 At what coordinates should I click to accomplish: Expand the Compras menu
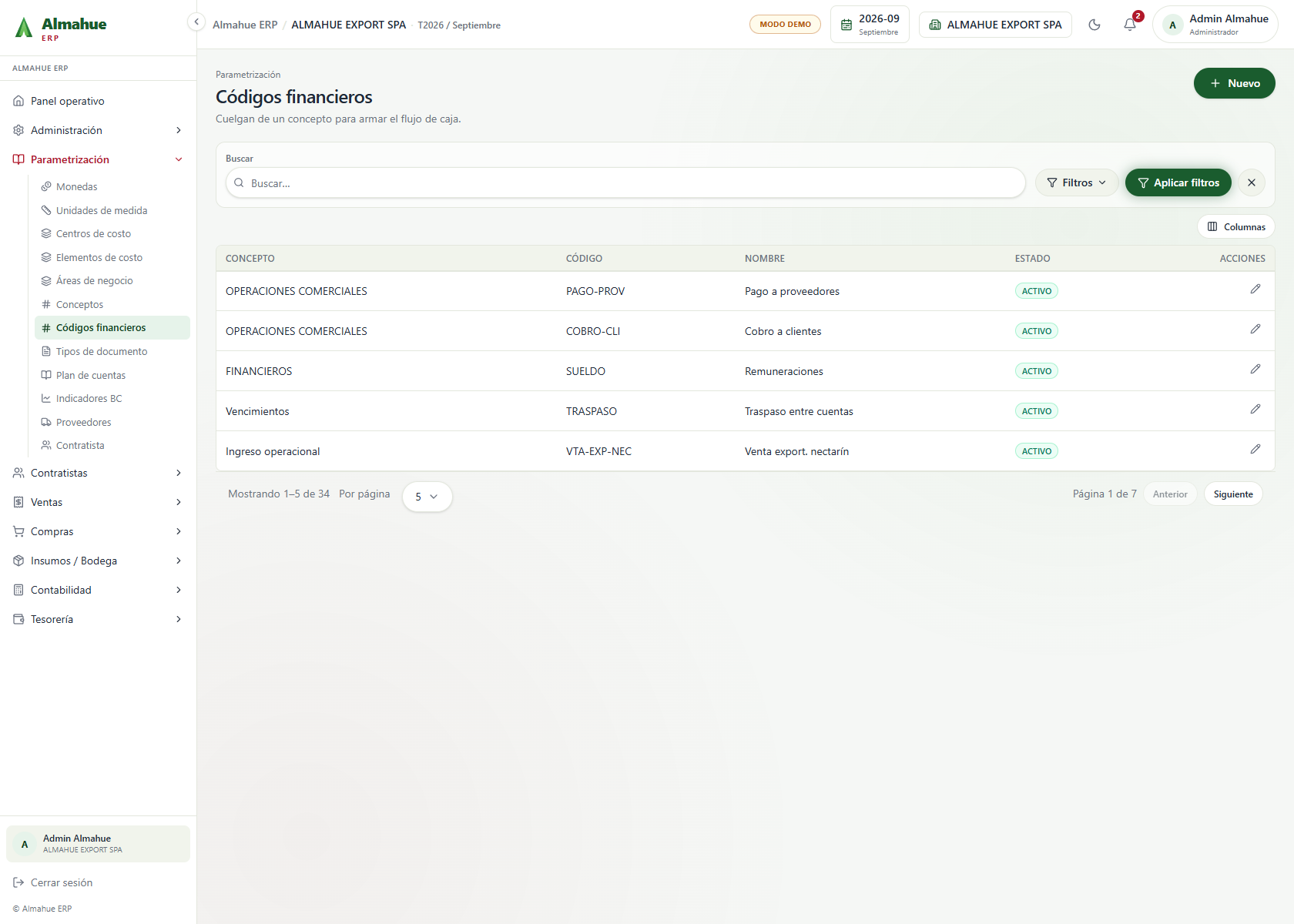[98, 531]
